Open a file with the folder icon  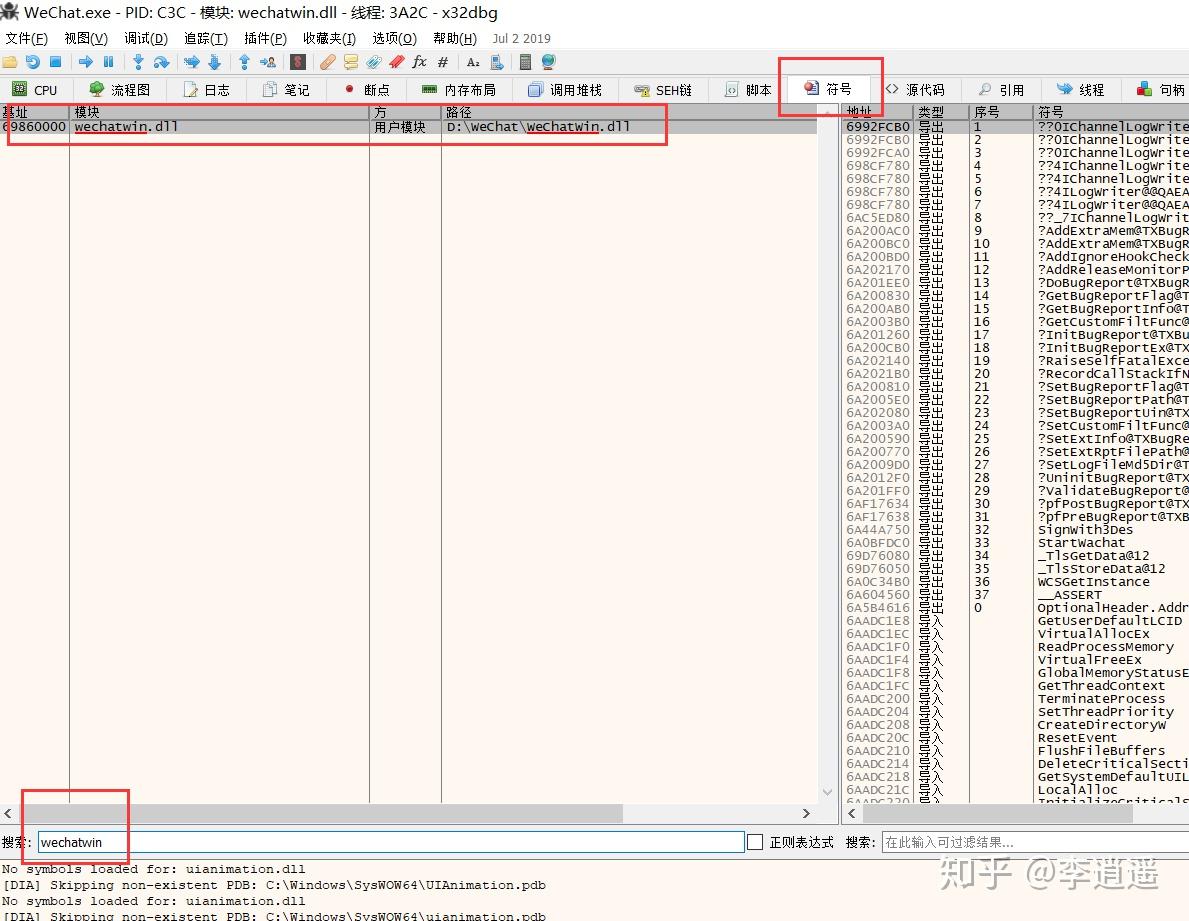(10, 62)
